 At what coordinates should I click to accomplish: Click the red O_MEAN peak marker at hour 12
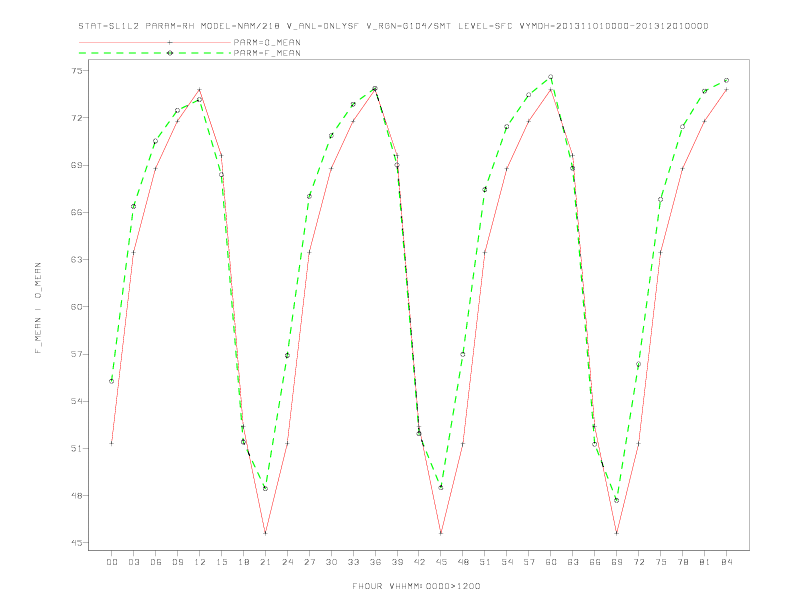(200, 90)
